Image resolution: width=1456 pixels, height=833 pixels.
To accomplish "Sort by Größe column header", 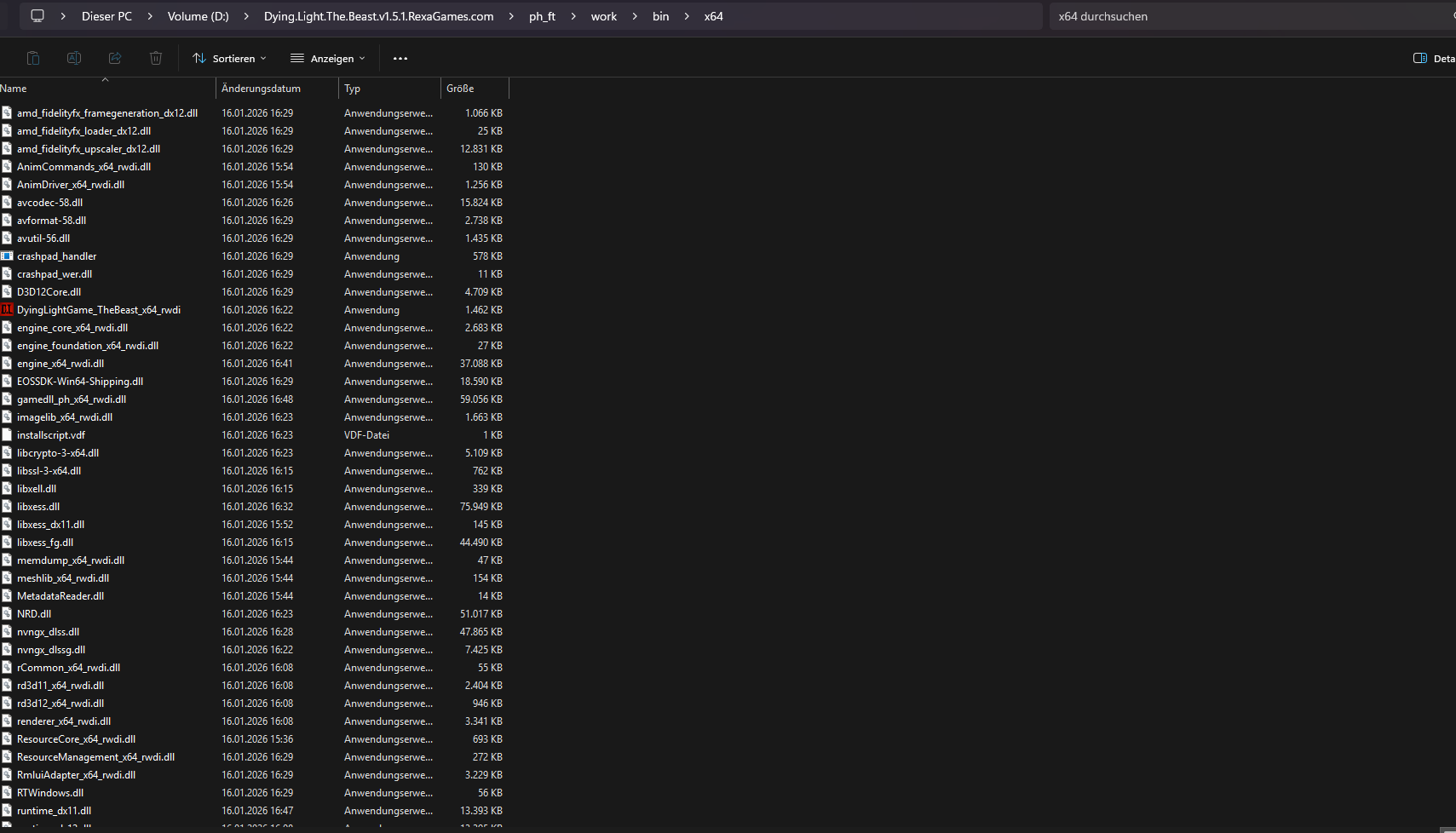I will (475, 89).
